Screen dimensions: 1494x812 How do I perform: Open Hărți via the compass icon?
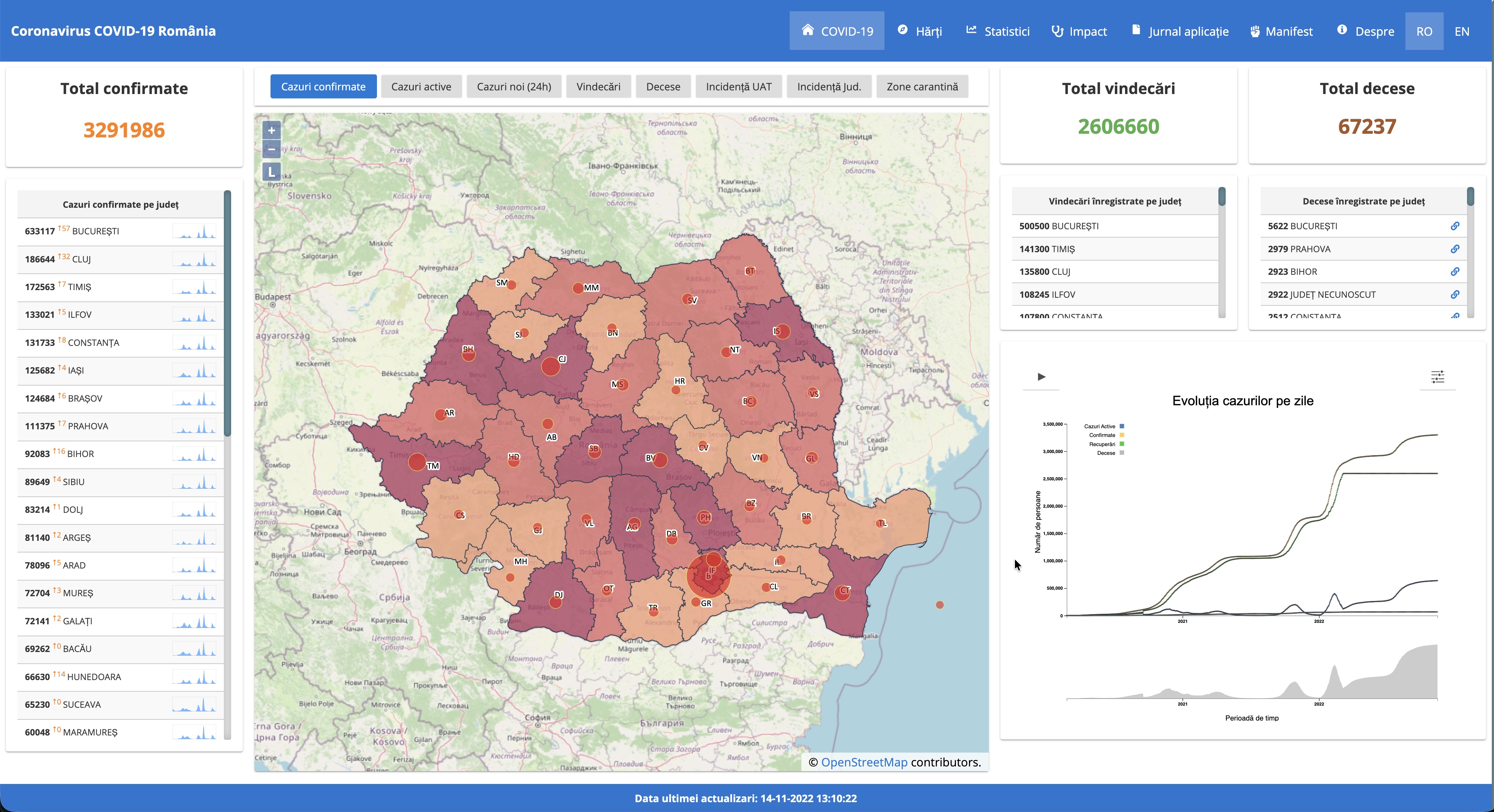tap(902, 31)
